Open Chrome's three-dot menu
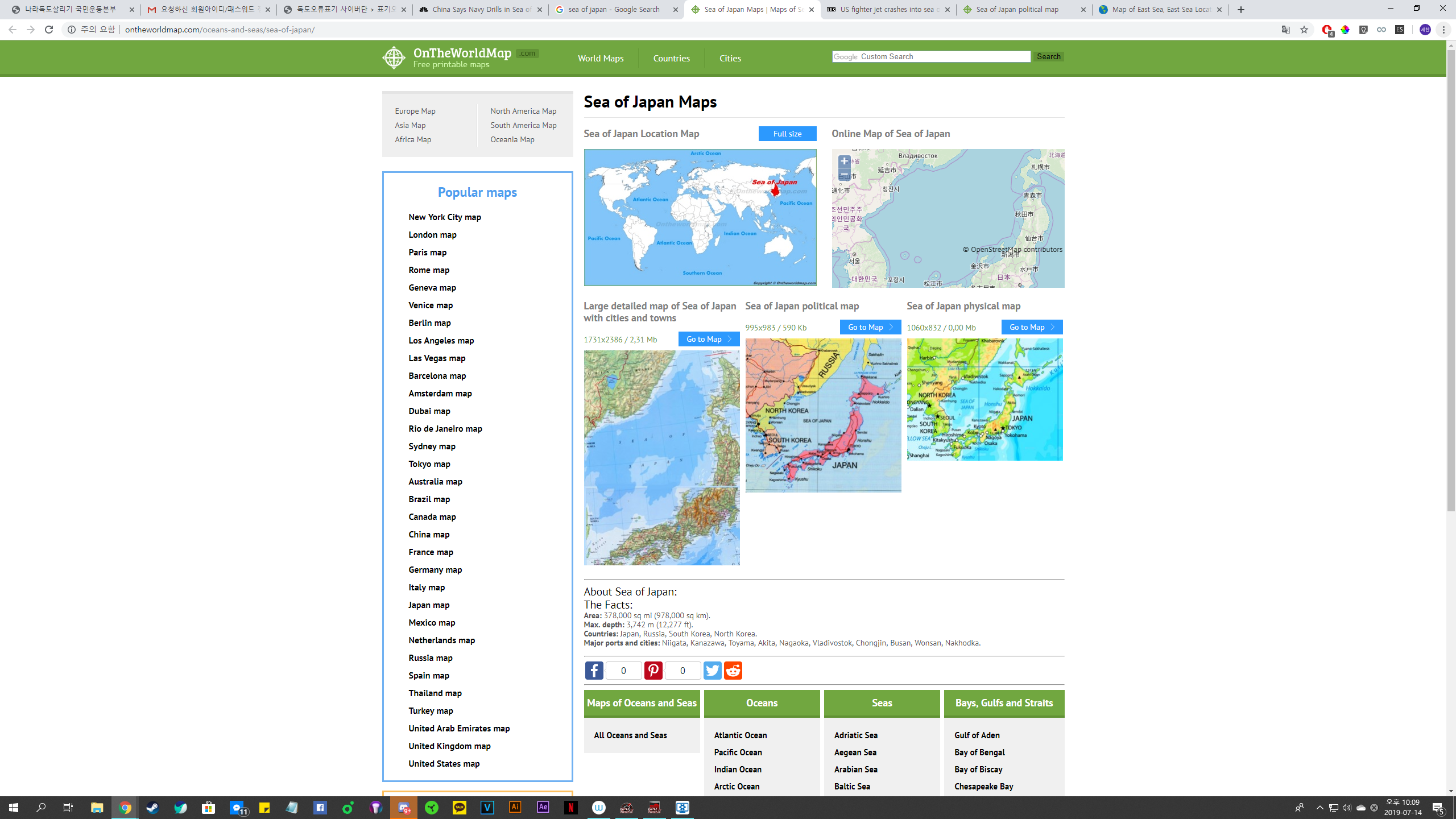This screenshot has height=819, width=1456. click(x=1443, y=30)
